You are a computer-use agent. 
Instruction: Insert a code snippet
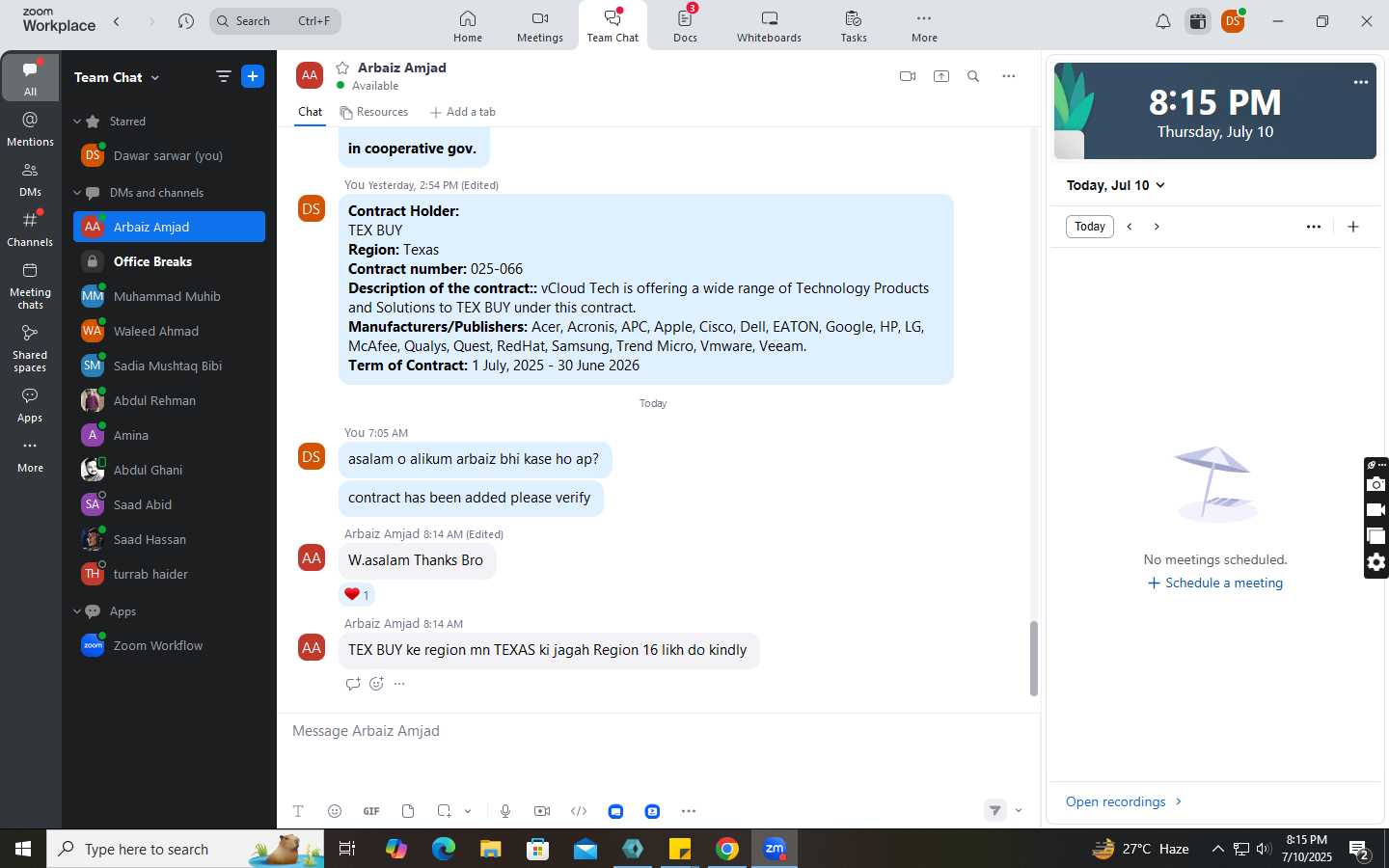[579, 811]
